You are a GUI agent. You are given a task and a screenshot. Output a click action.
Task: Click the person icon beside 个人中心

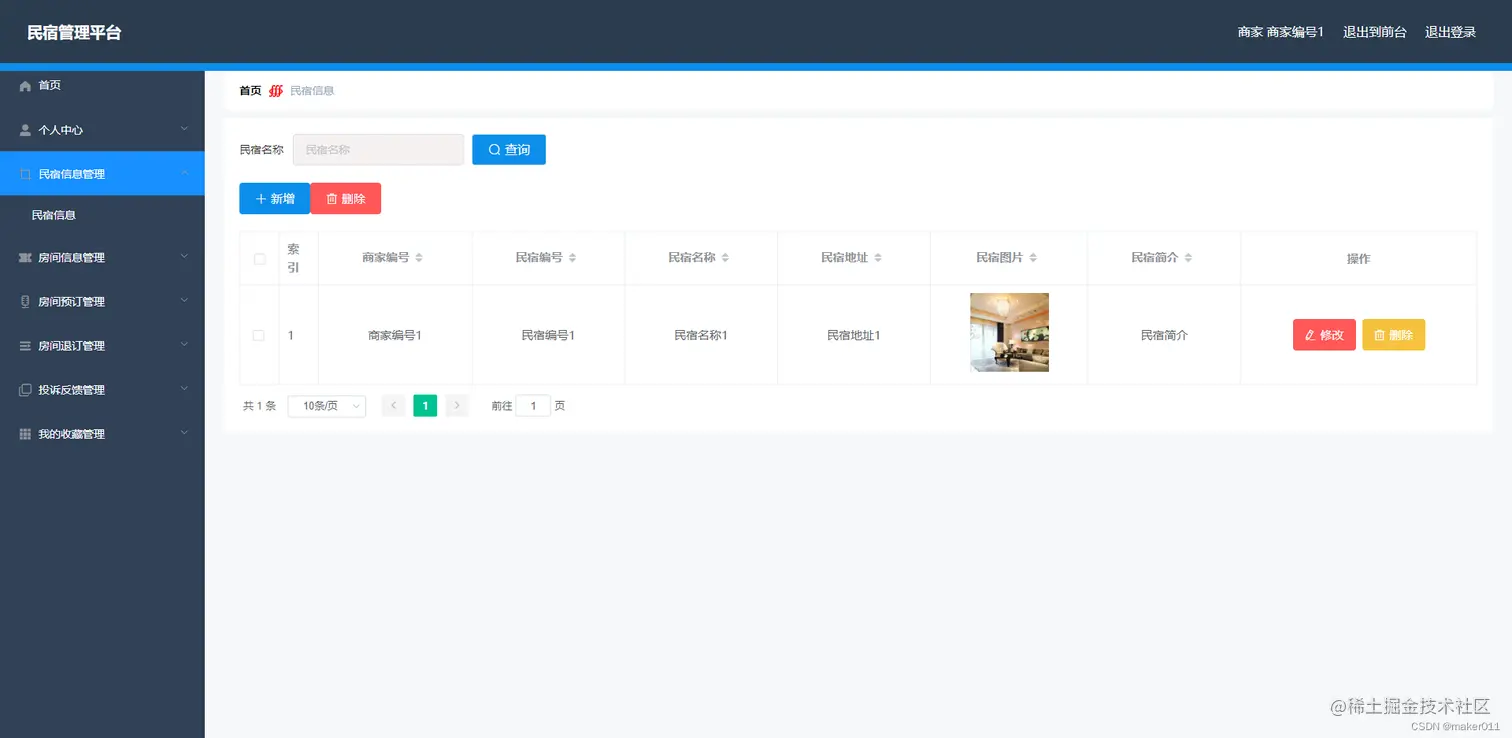click(x=26, y=130)
